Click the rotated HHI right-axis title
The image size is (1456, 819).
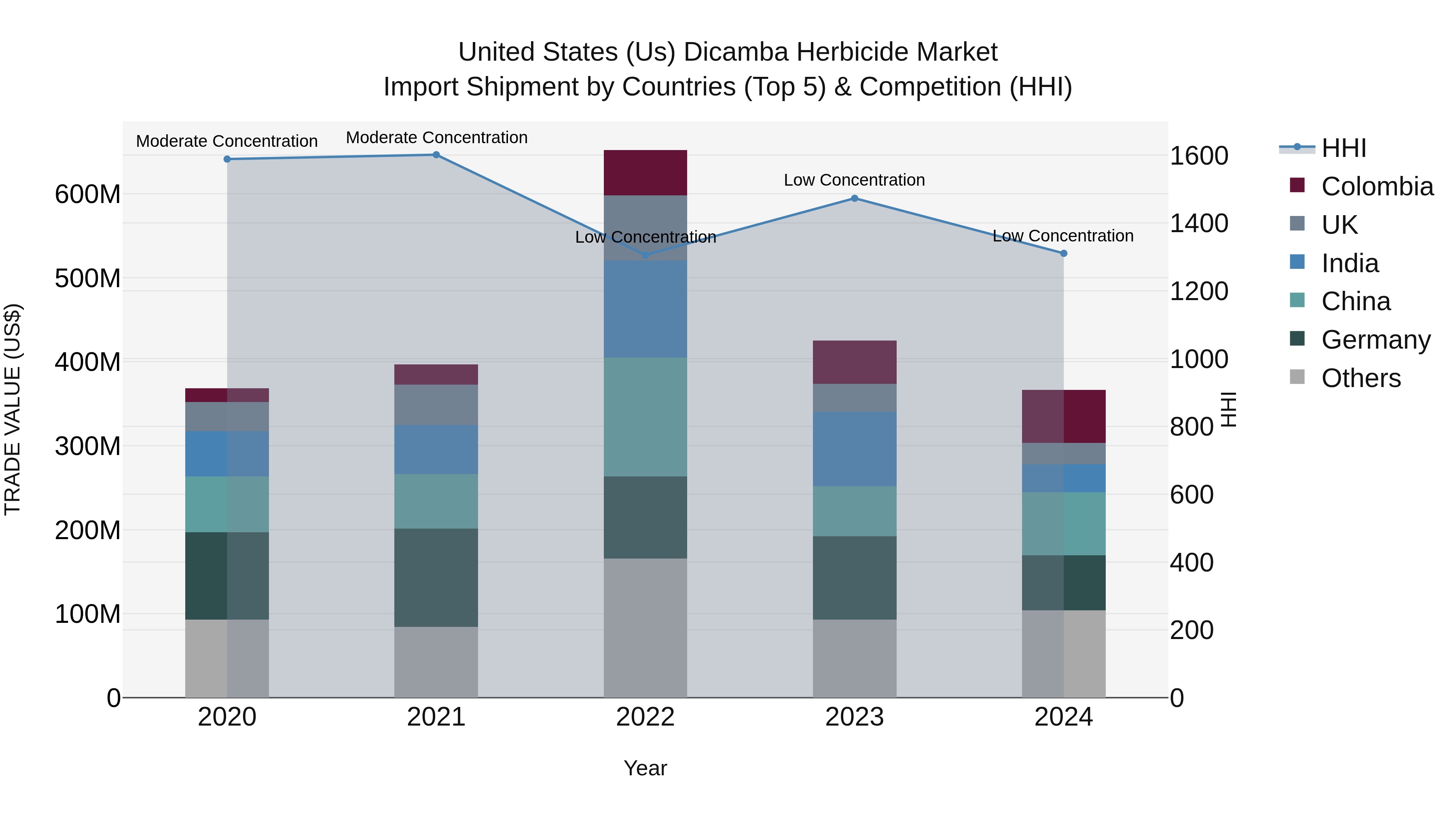(x=1229, y=409)
